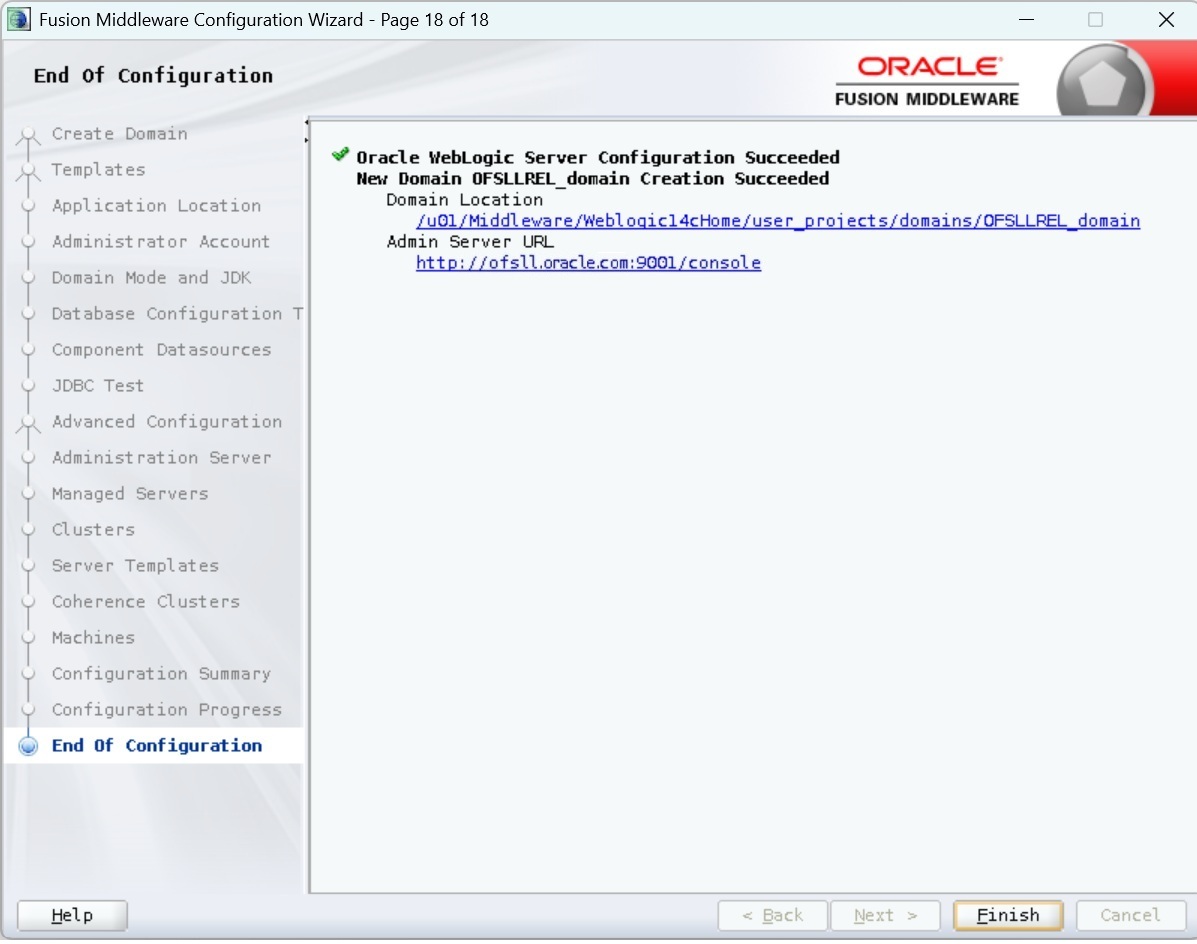The width and height of the screenshot is (1197, 944).
Task: Click the Oracle Fusion Middleware logo
Action: point(927,81)
